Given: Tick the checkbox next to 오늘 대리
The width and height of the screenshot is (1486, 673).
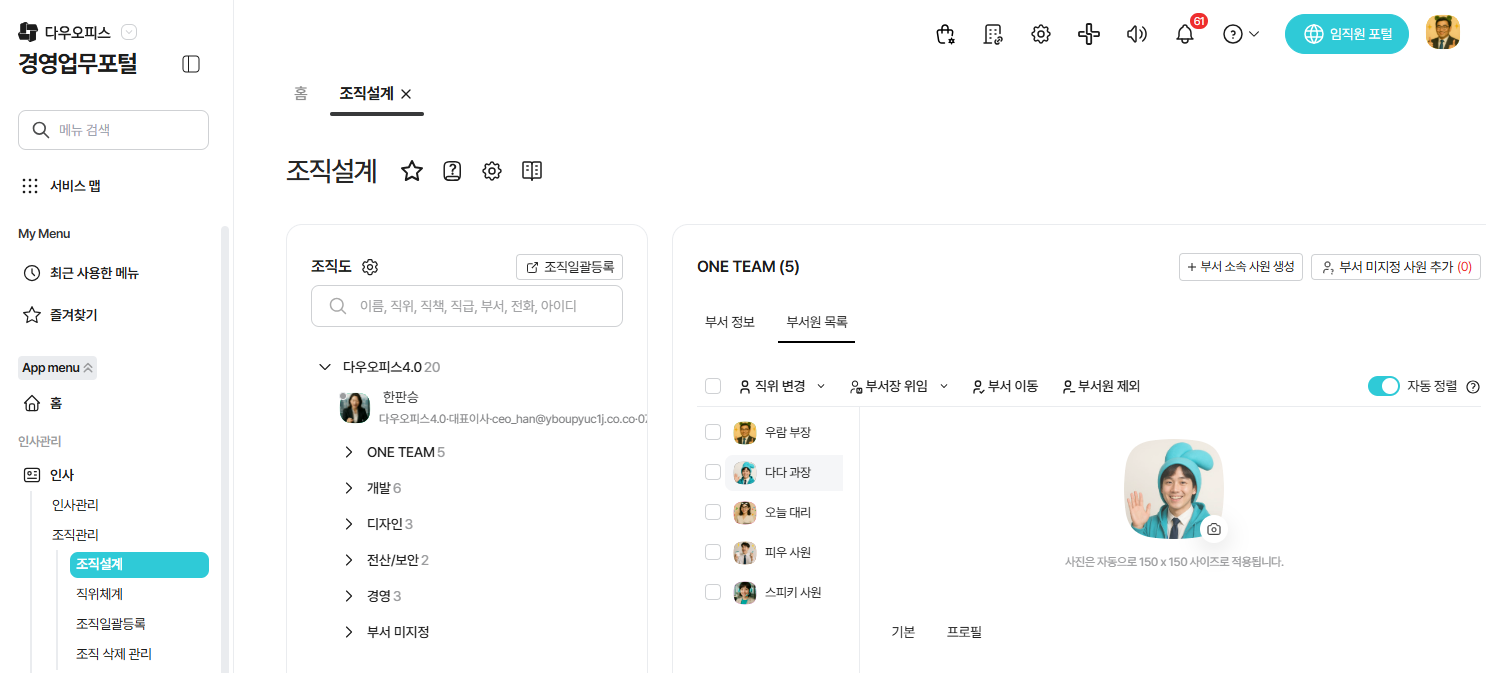Looking at the screenshot, I should (713, 512).
